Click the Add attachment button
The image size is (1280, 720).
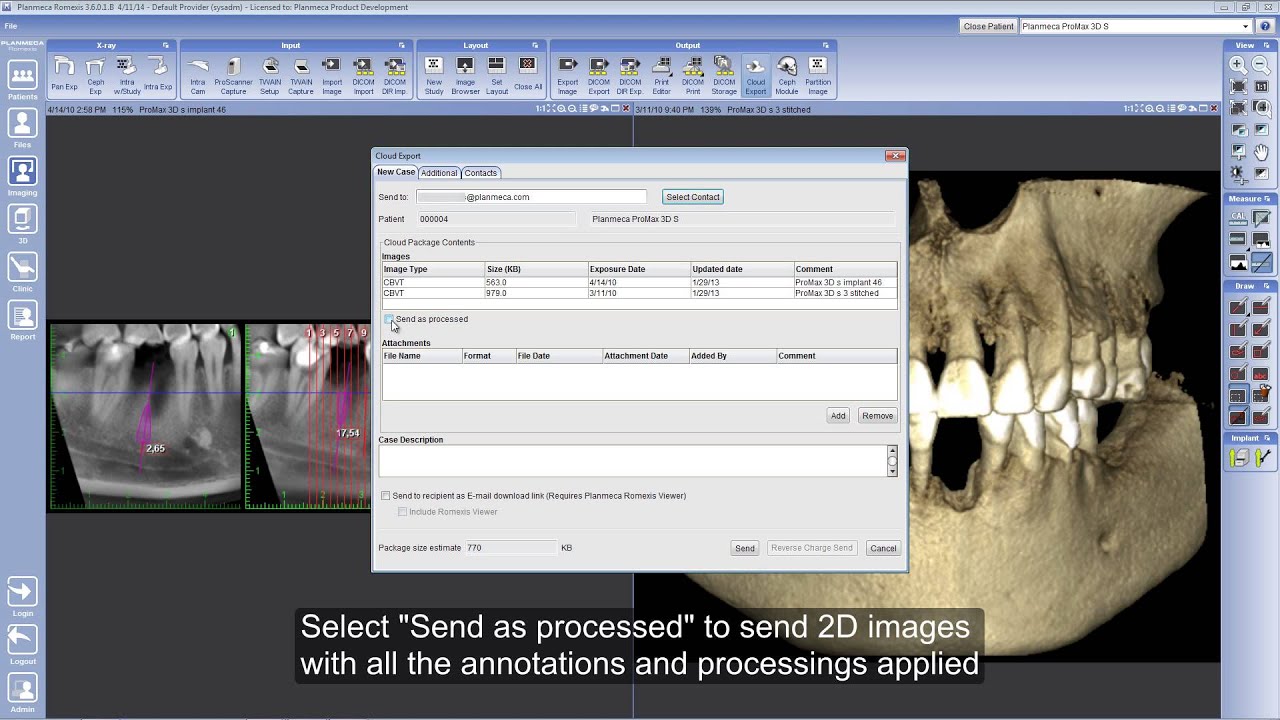(x=838, y=416)
